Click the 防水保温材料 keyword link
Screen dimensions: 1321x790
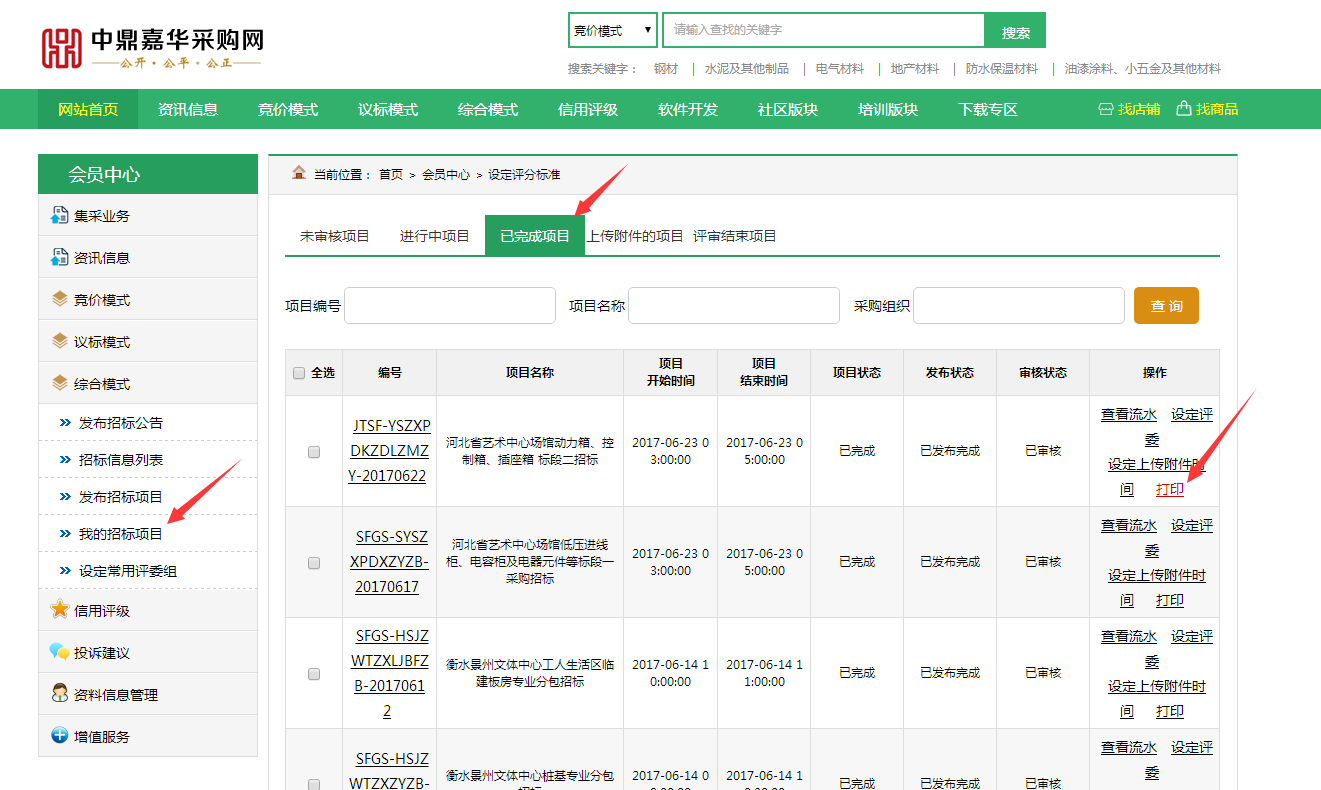(x=1002, y=69)
